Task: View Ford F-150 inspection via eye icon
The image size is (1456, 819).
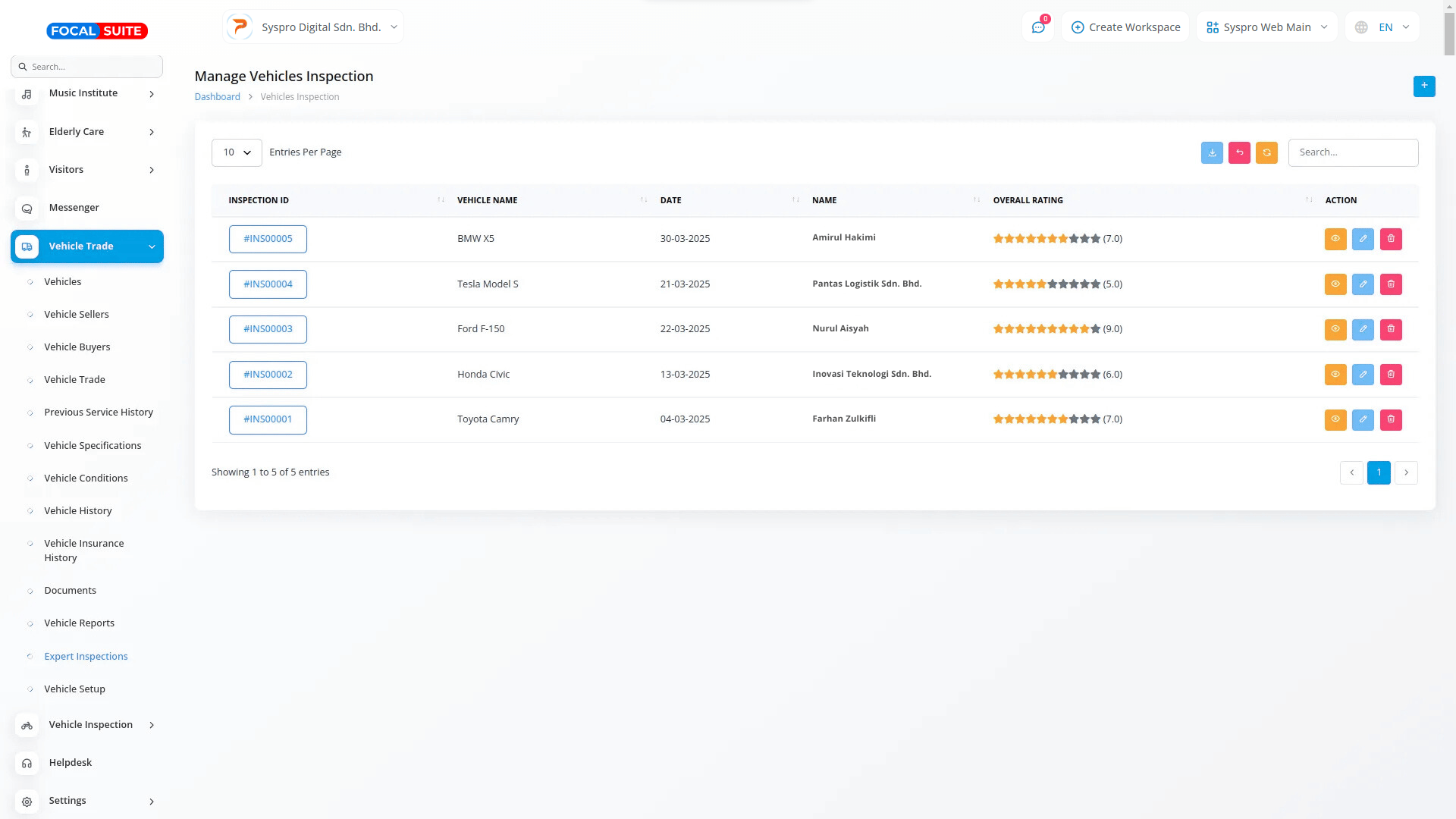Action: tap(1335, 329)
